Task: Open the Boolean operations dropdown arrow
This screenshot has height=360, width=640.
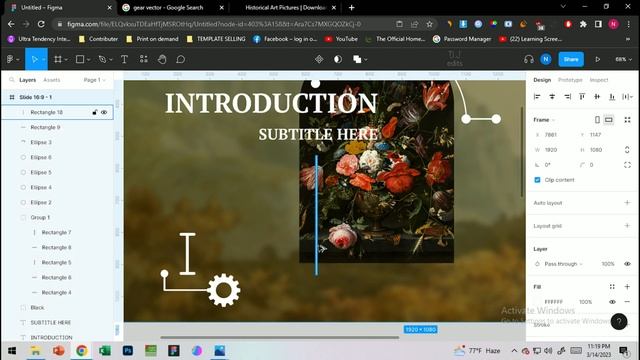Action: click(366, 60)
